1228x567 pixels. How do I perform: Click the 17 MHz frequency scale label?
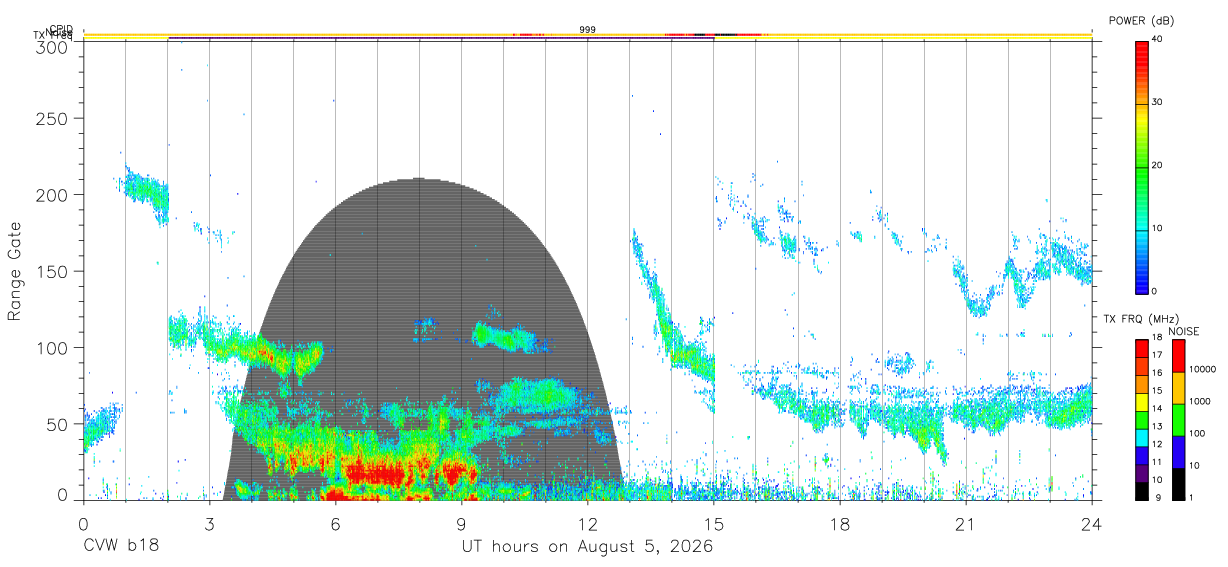tap(1156, 355)
